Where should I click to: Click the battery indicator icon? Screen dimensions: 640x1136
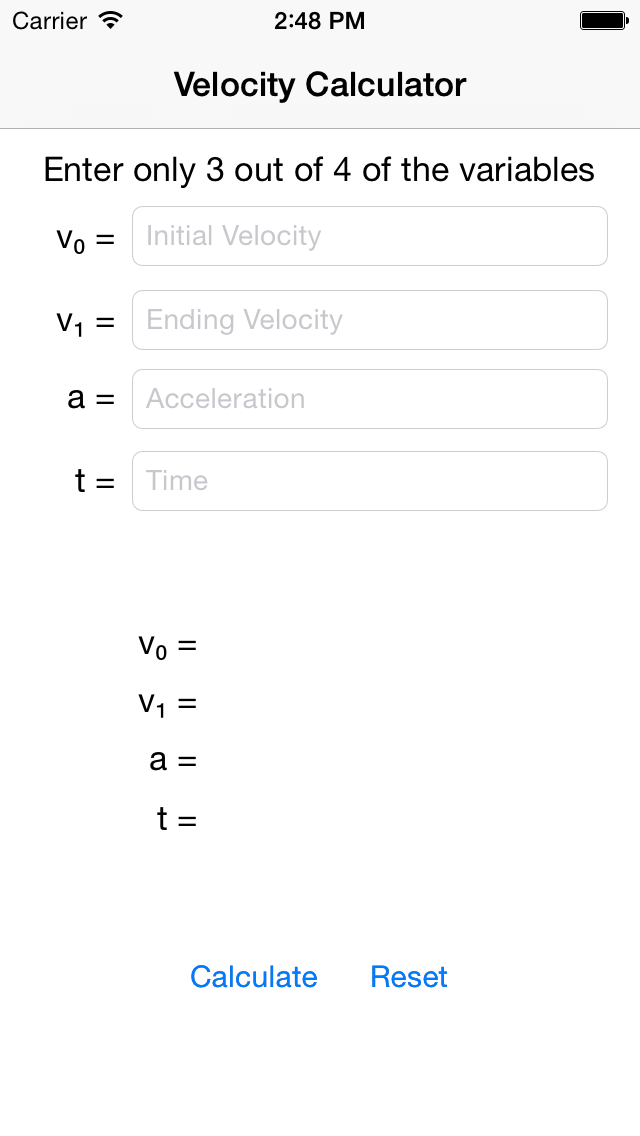[604, 19]
